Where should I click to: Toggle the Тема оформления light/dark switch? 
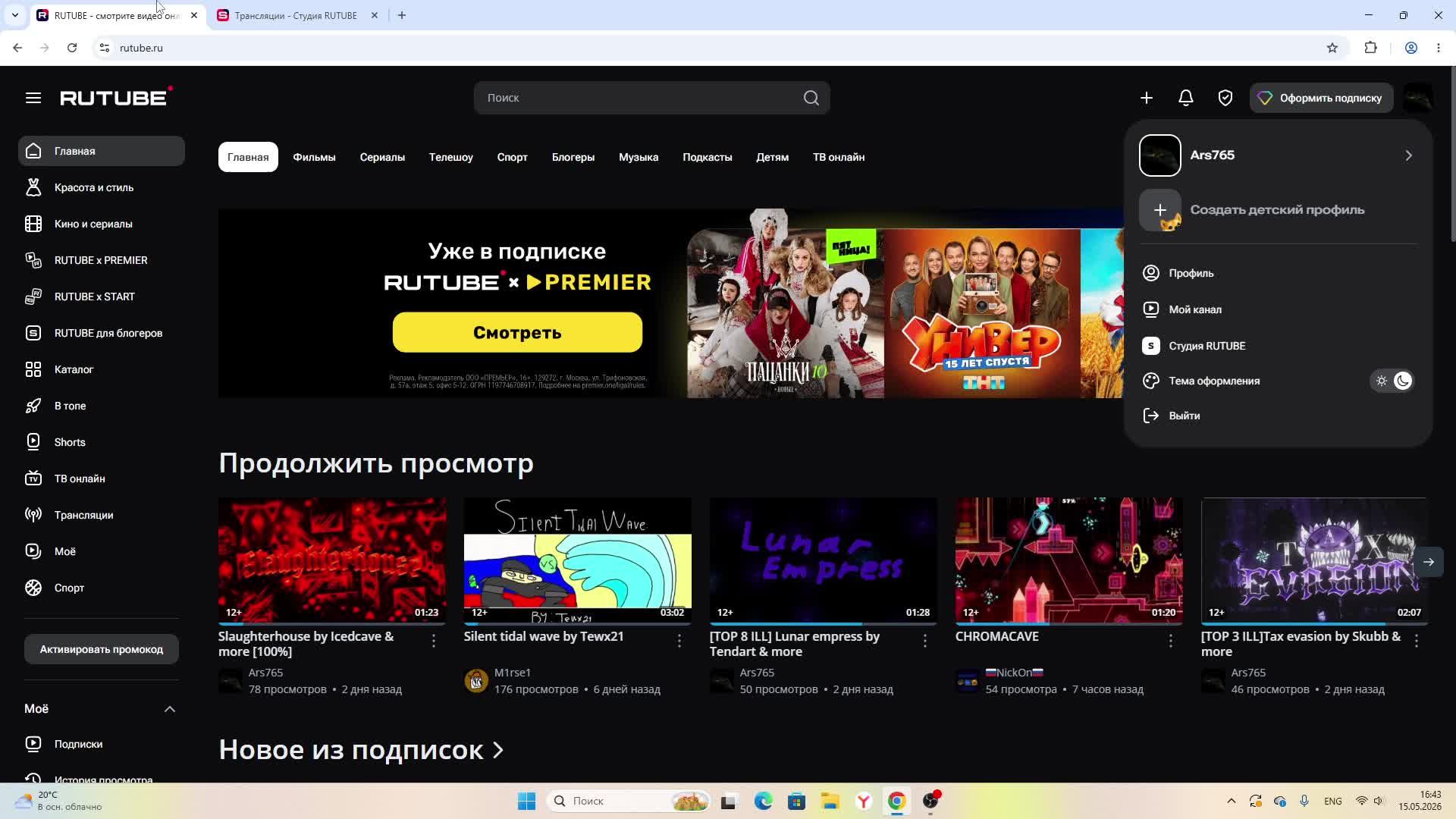(x=1392, y=381)
